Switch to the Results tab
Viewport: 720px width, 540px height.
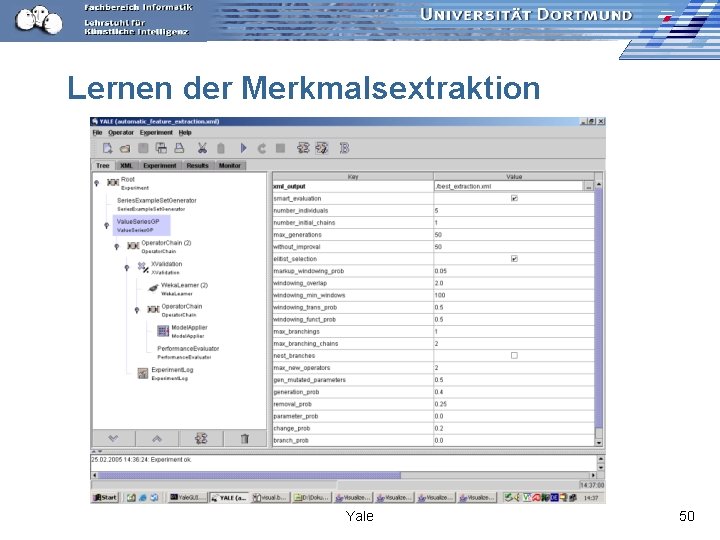[x=197, y=166]
